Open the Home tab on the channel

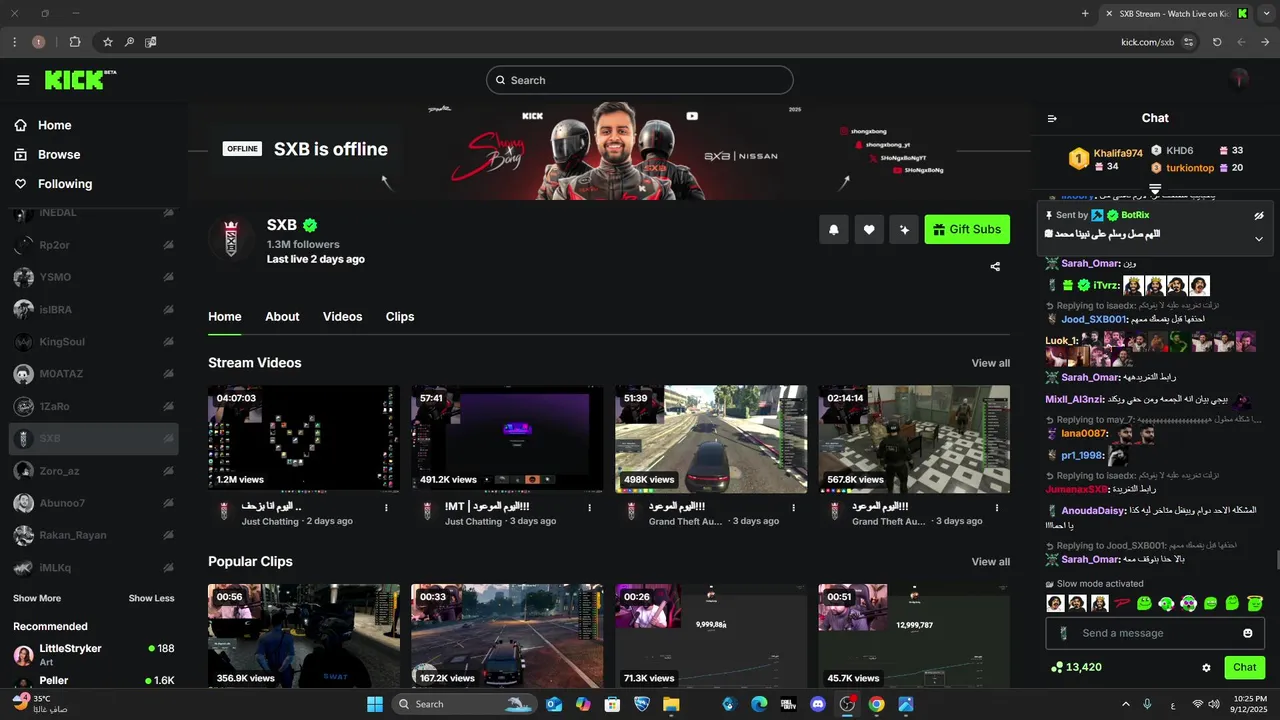[225, 317]
